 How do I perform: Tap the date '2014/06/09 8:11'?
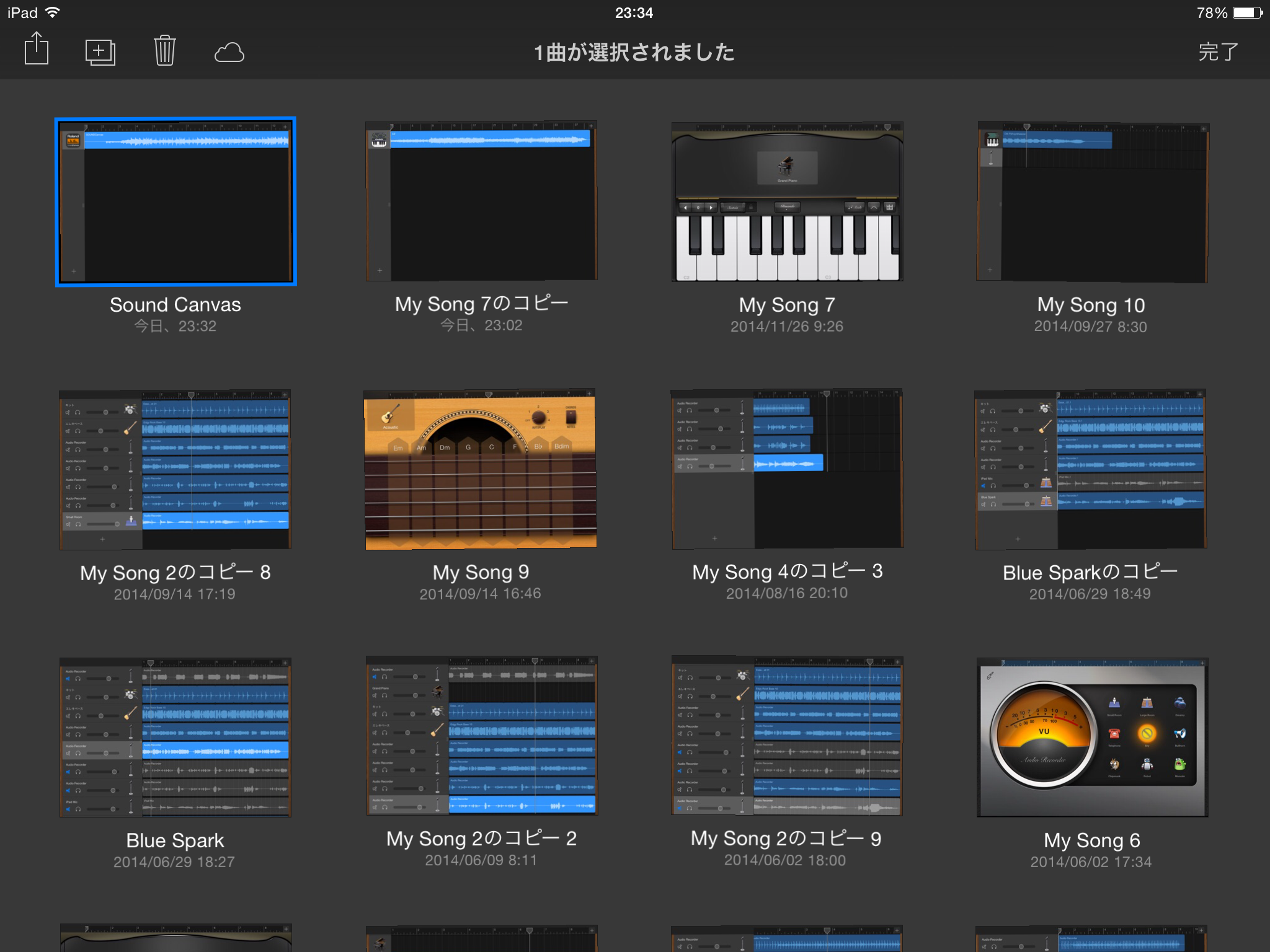point(481,860)
